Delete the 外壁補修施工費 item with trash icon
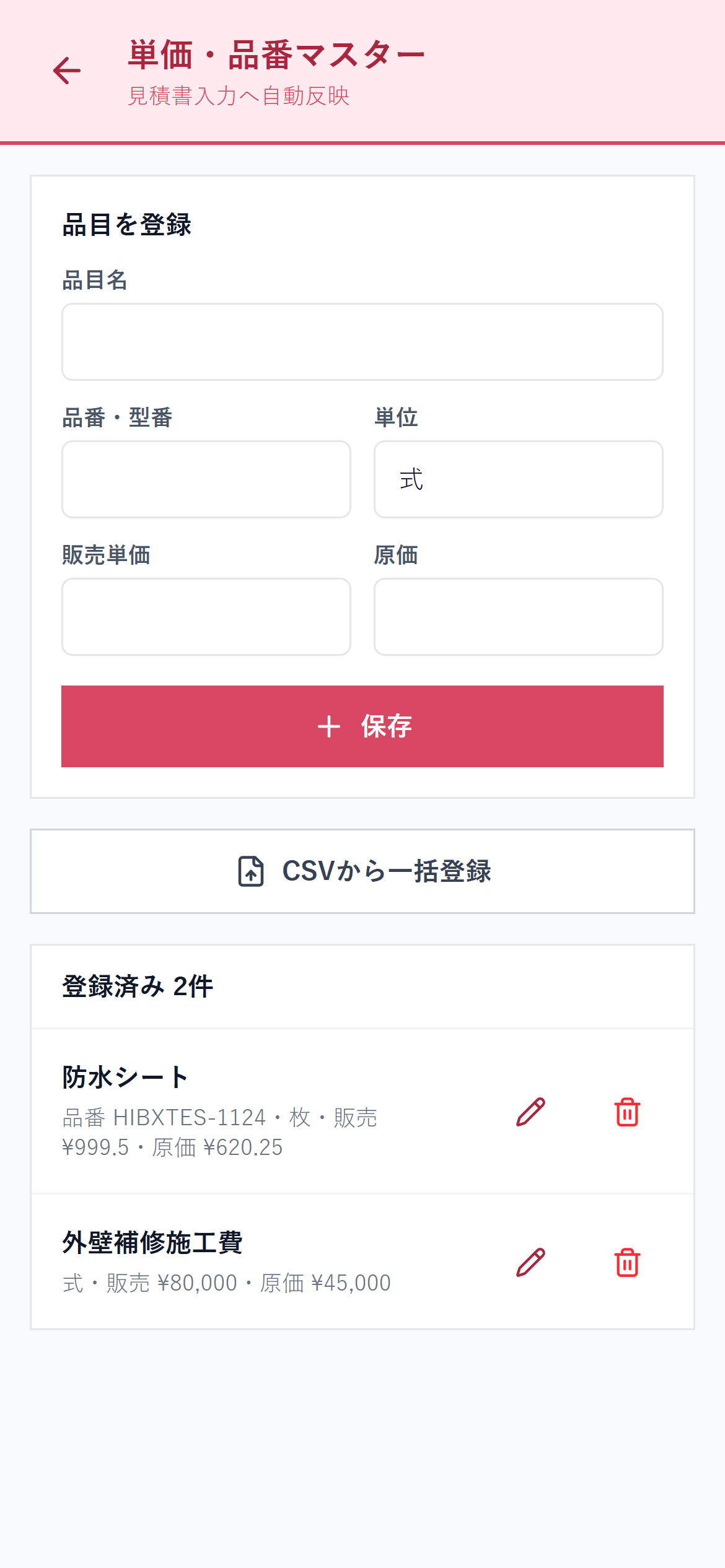Image resolution: width=725 pixels, height=1568 pixels. click(627, 1262)
